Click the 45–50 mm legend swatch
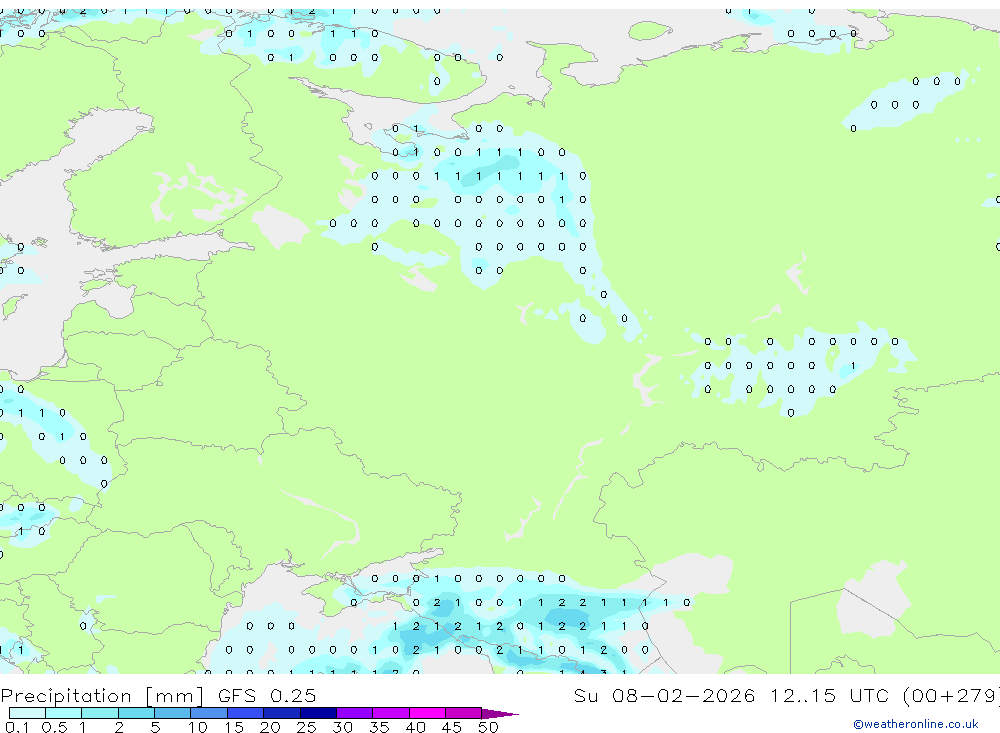 point(463,713)
